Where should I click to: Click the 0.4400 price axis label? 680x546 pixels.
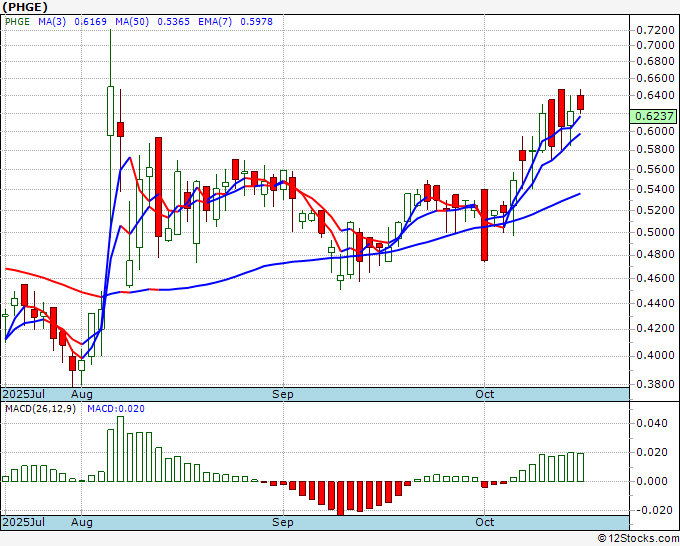pyautogui.click(x=655, y=304)
